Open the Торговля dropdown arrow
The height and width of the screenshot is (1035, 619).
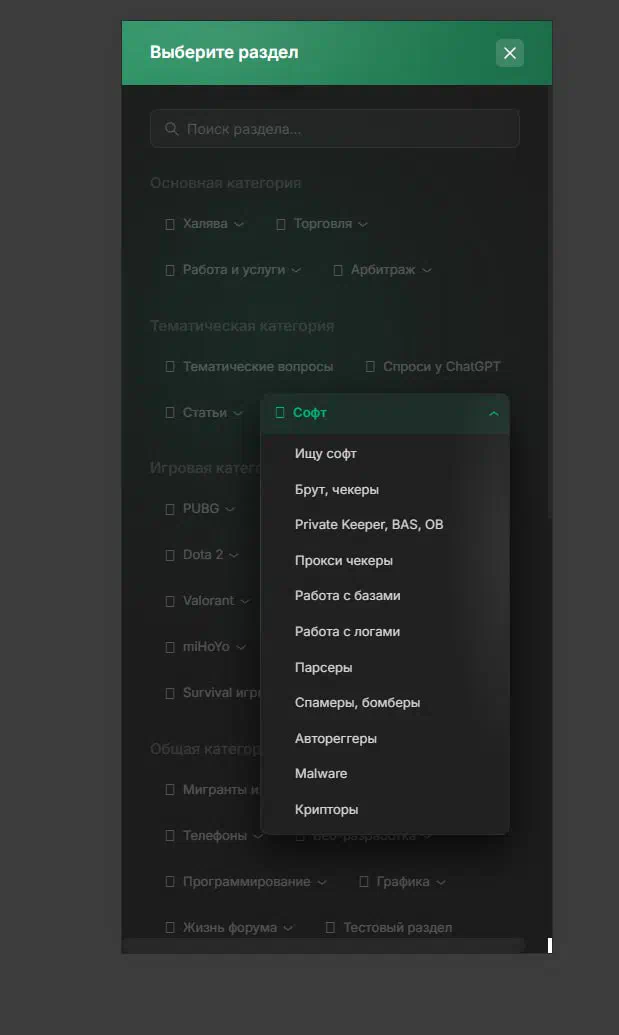pos(363,224)
